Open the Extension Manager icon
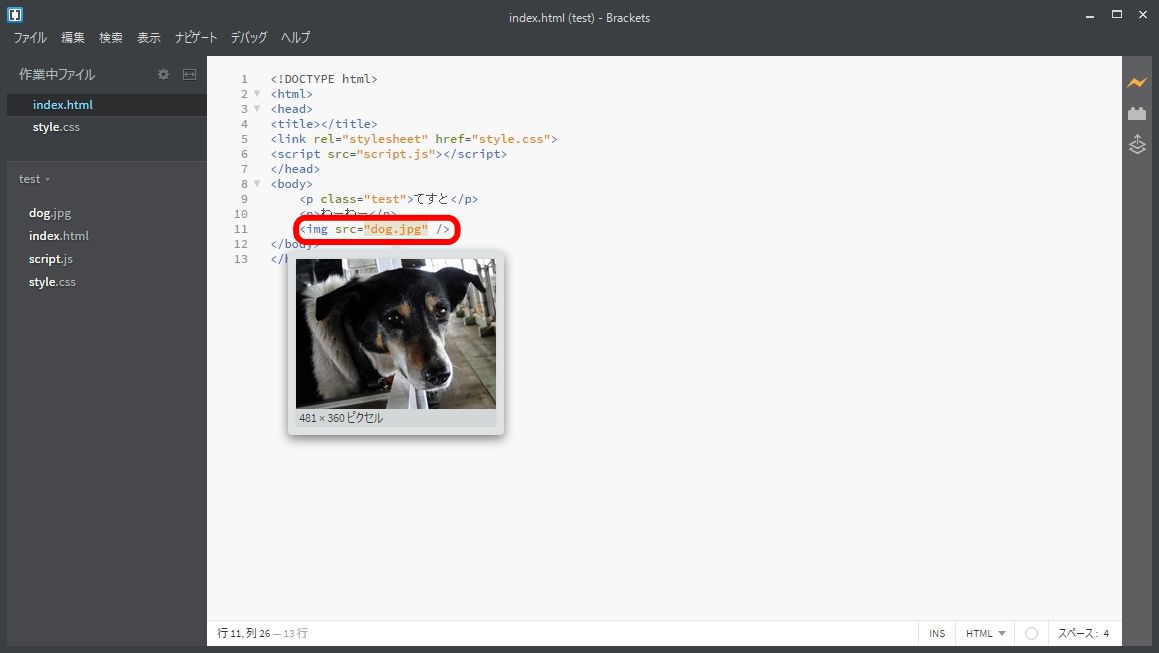 pyautogui.click(x=1136, y=114)
